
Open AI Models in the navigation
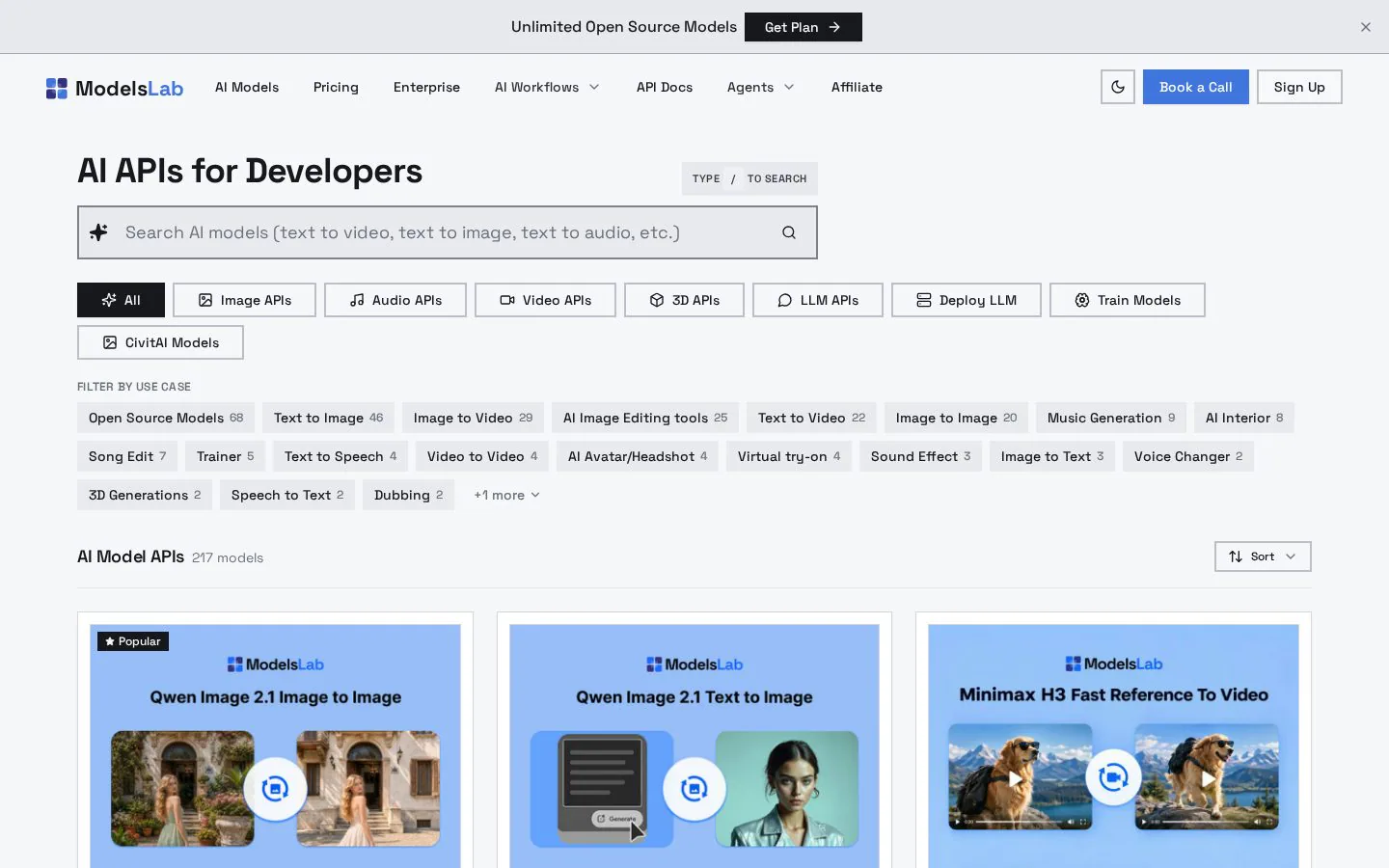point(247,87)
